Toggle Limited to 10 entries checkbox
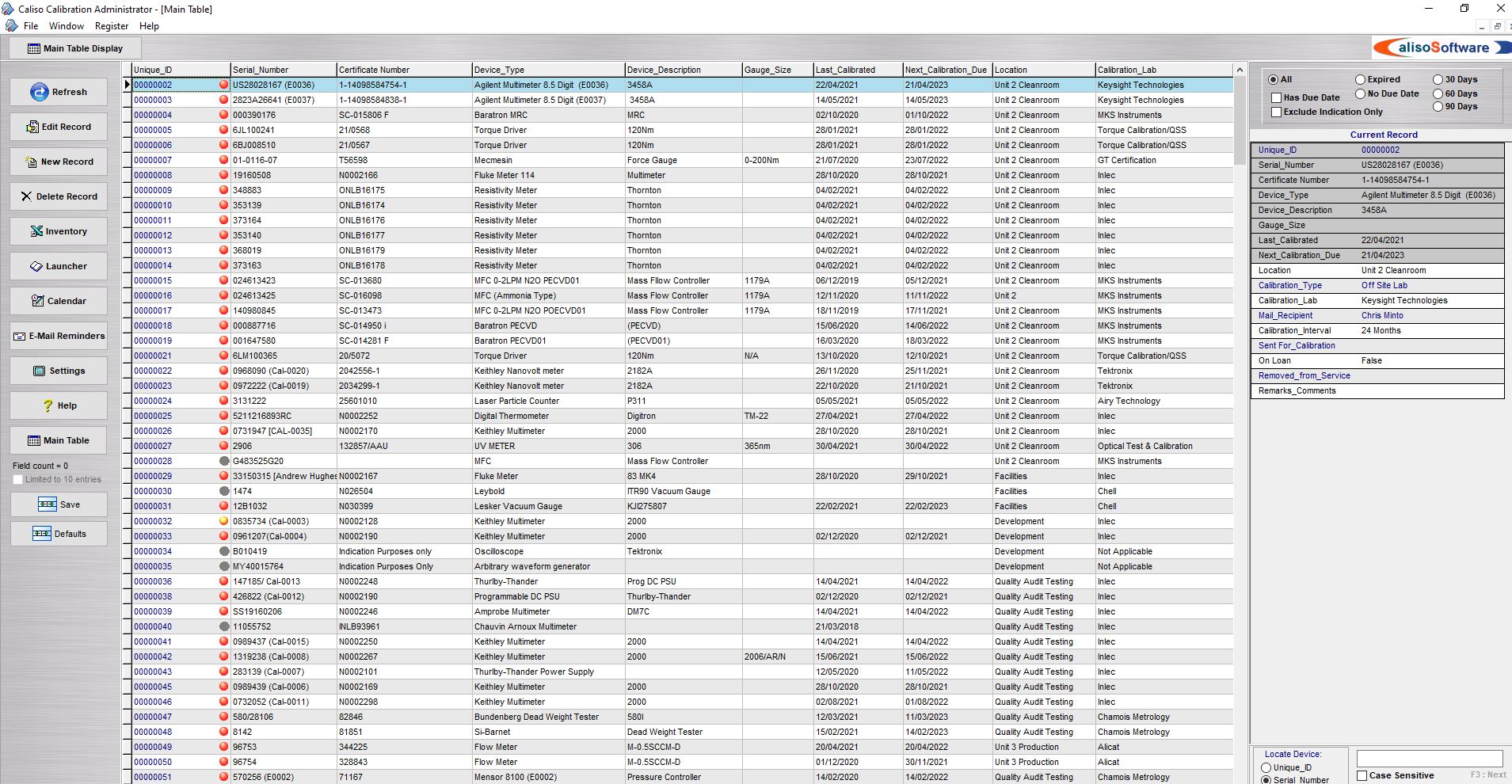The height and width of the screenshot is (784, 1512). coord(17,479)
